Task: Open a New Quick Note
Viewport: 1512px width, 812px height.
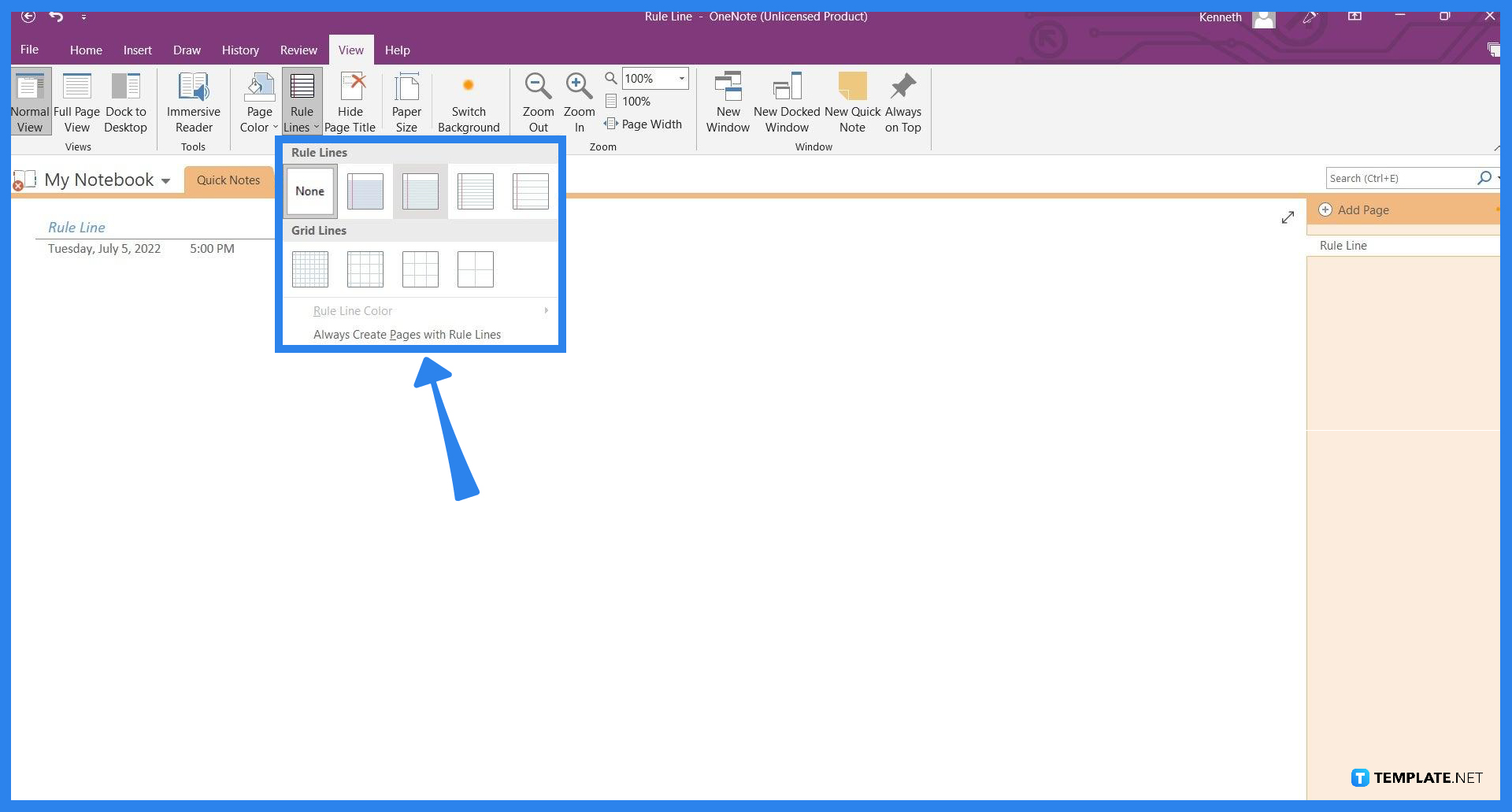Action: 852,101
